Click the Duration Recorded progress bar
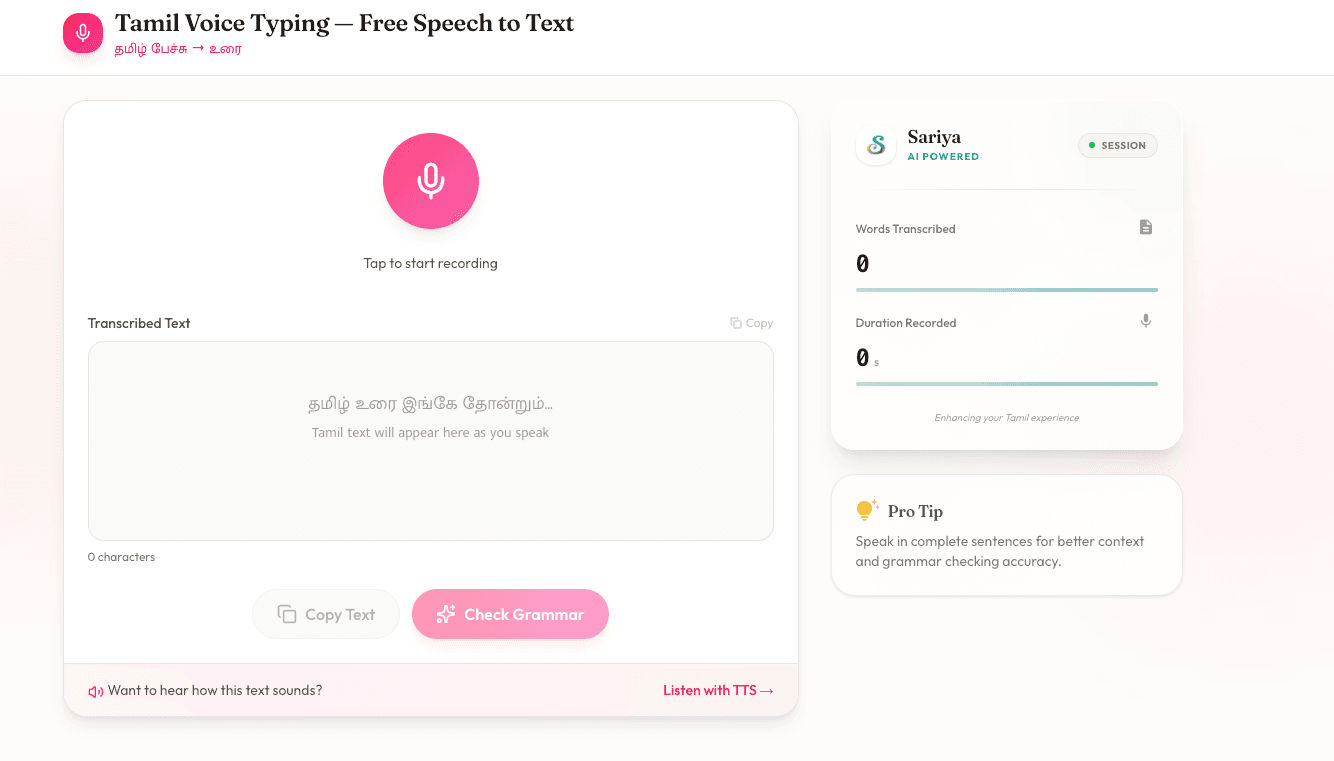The width and height of the screenshot is (1334, 761). (x=1006, y=384)
